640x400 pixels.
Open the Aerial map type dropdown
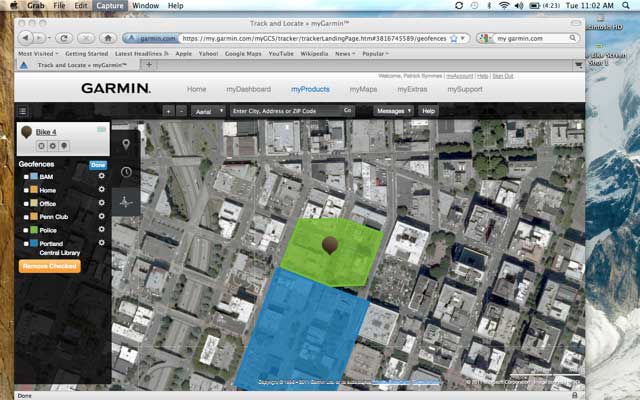point(208,111)
